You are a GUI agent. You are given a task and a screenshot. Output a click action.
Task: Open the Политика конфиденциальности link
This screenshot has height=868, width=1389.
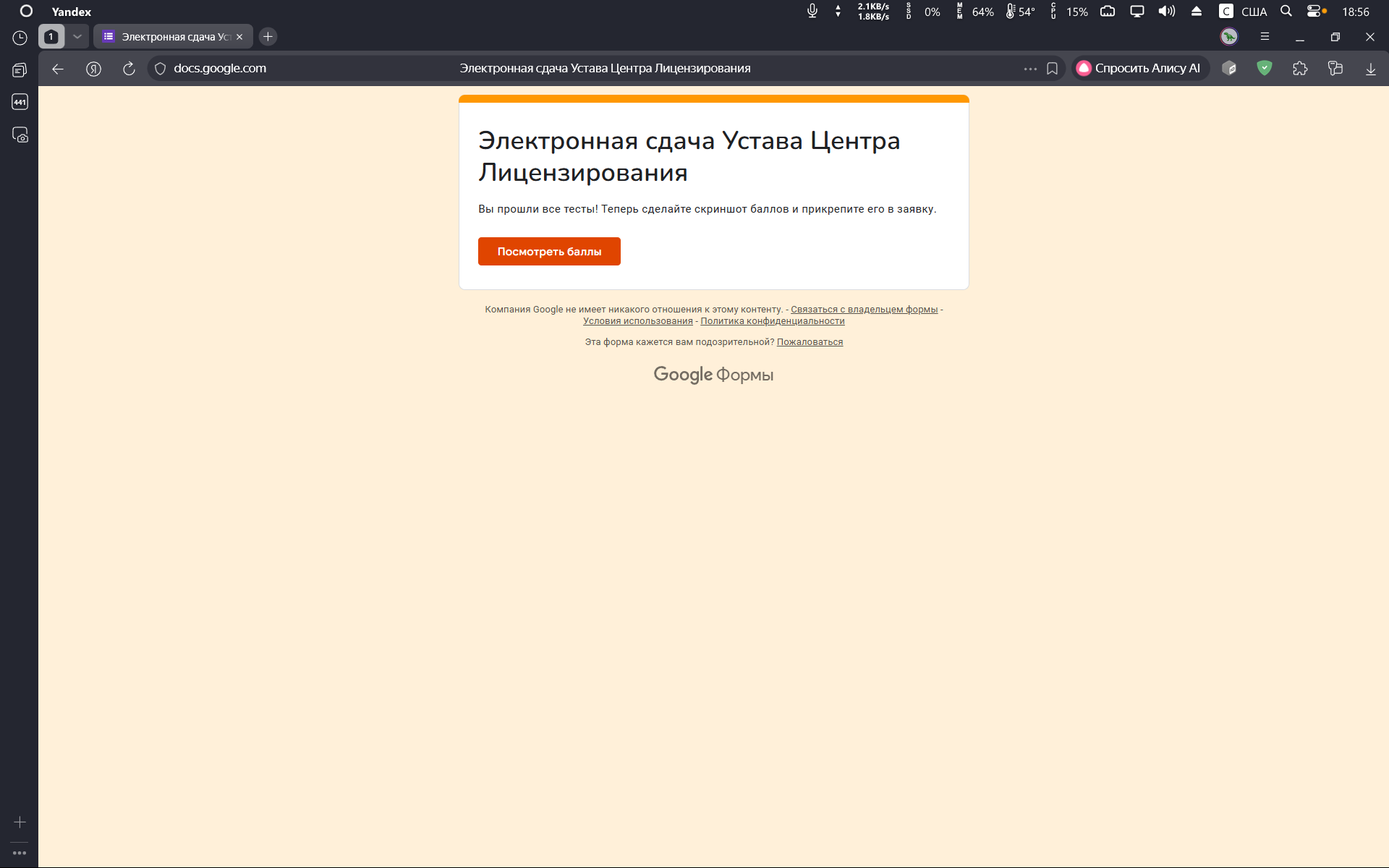click(772, 321)
